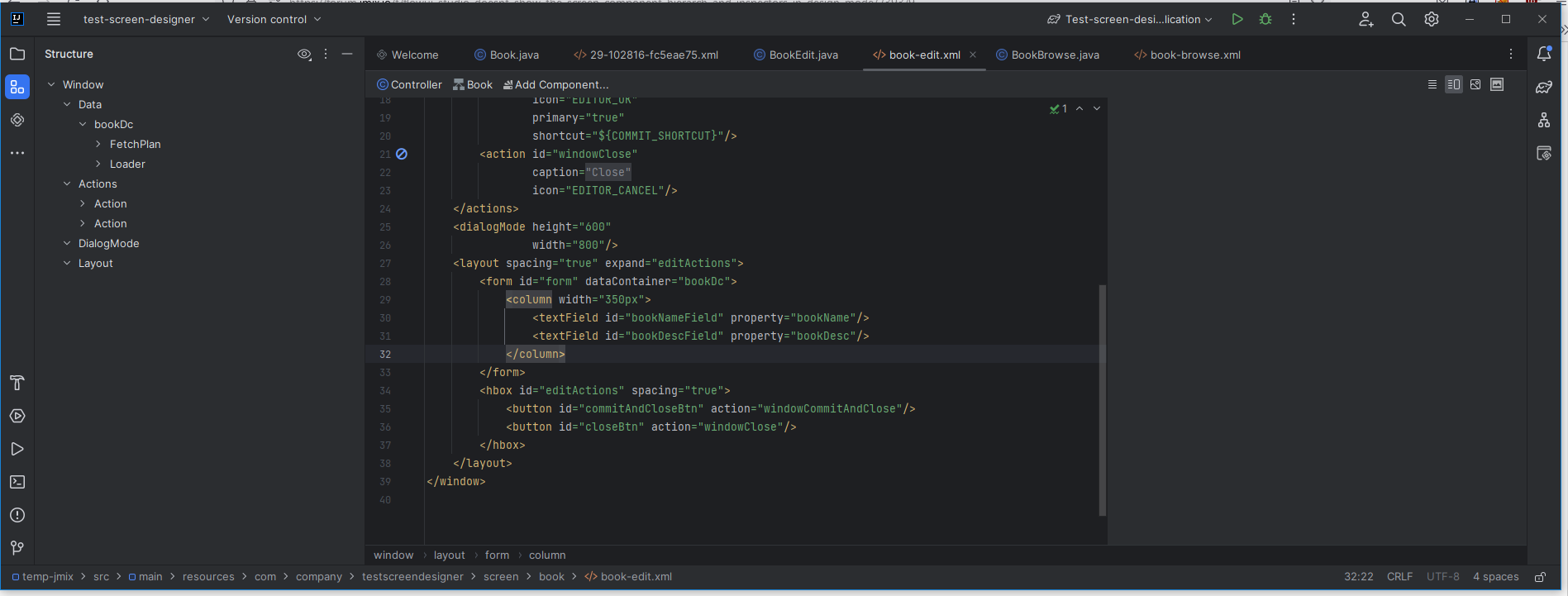Click the 32:22 cursor position indicator
This screenshot has height=596, width=1568.
(1359, 577)
